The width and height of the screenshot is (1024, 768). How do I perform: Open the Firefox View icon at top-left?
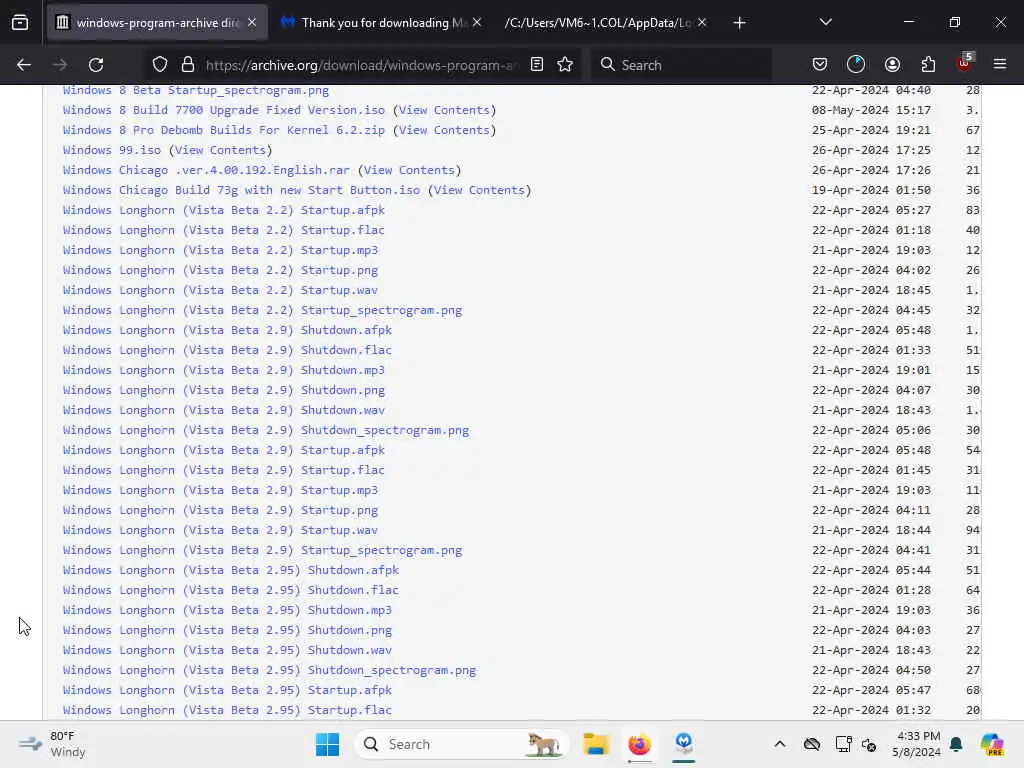[x=20, y=22]
